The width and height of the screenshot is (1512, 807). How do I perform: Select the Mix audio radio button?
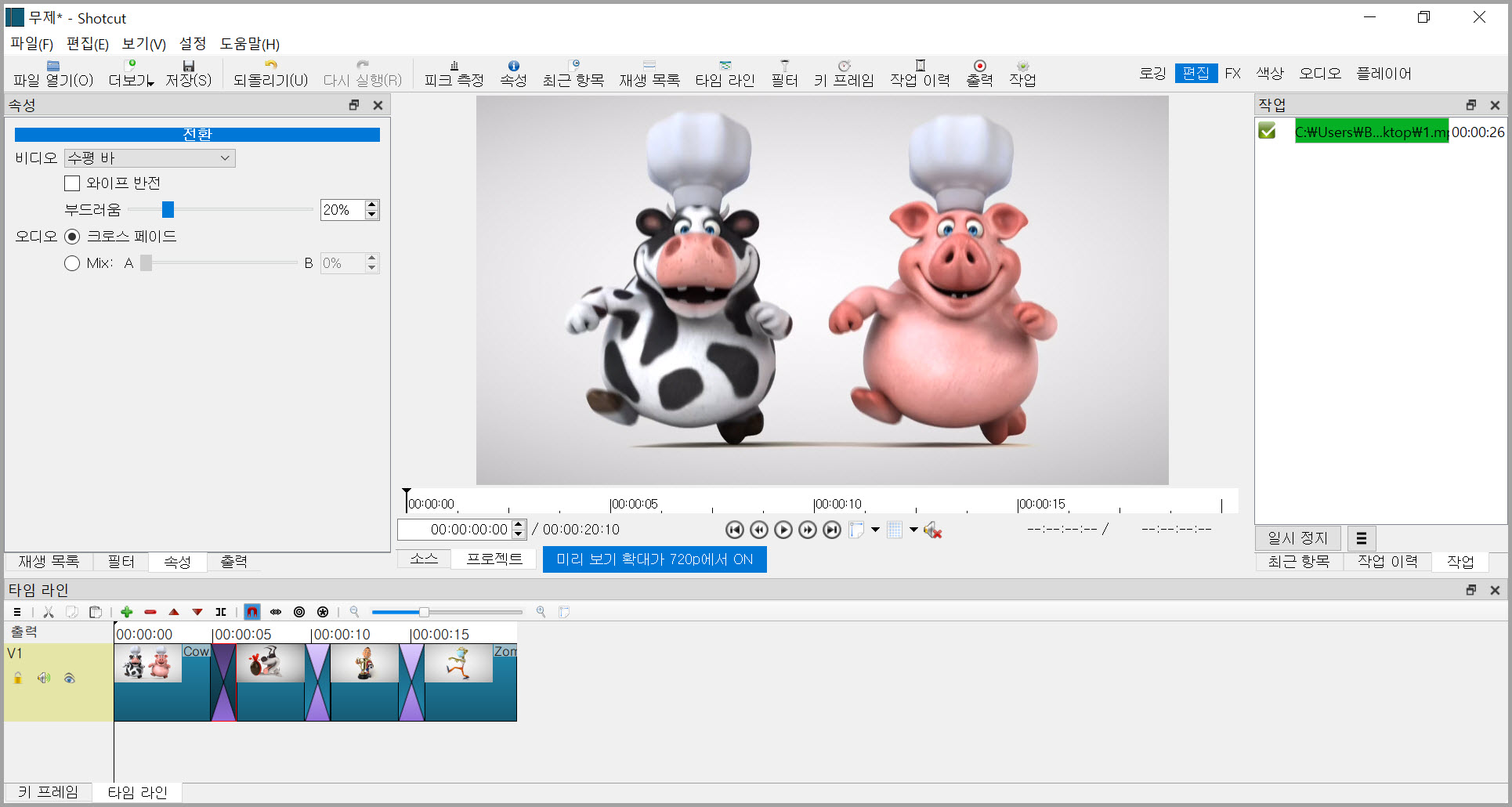pos(72,263)
